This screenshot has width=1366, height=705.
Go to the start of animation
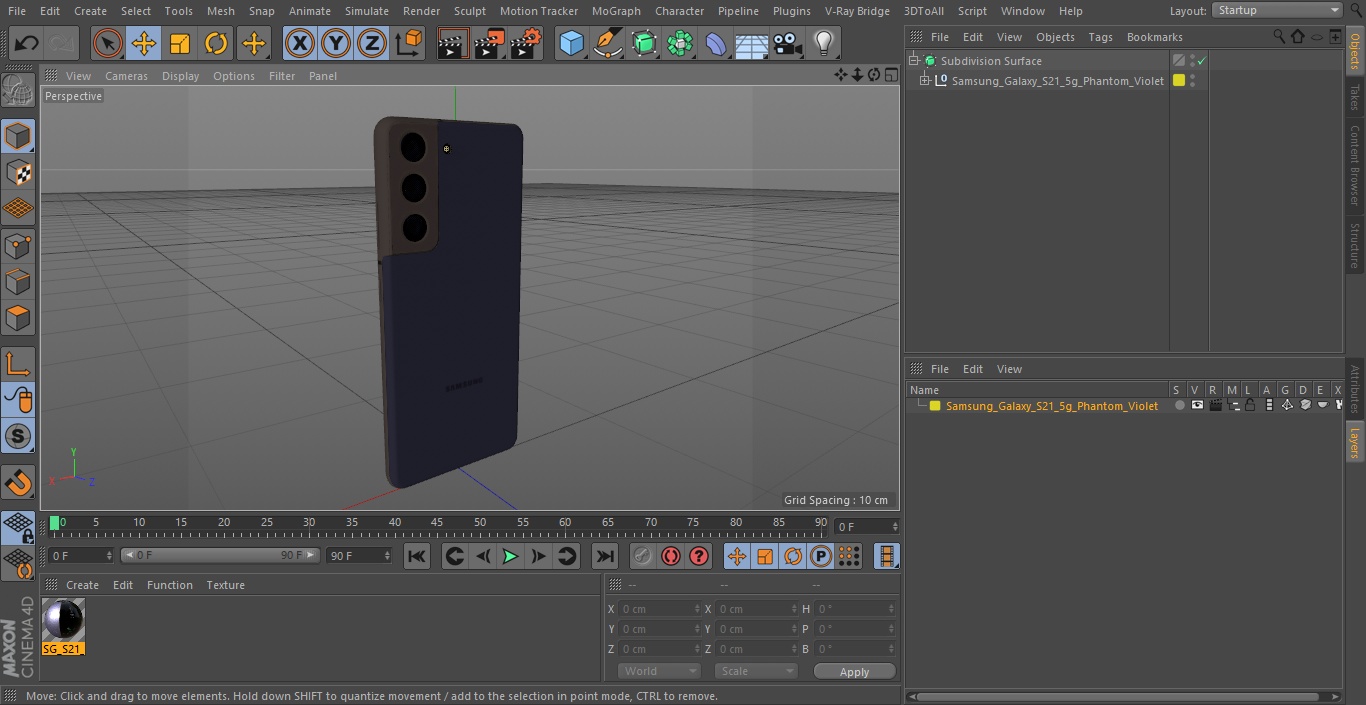pos(417,556)
